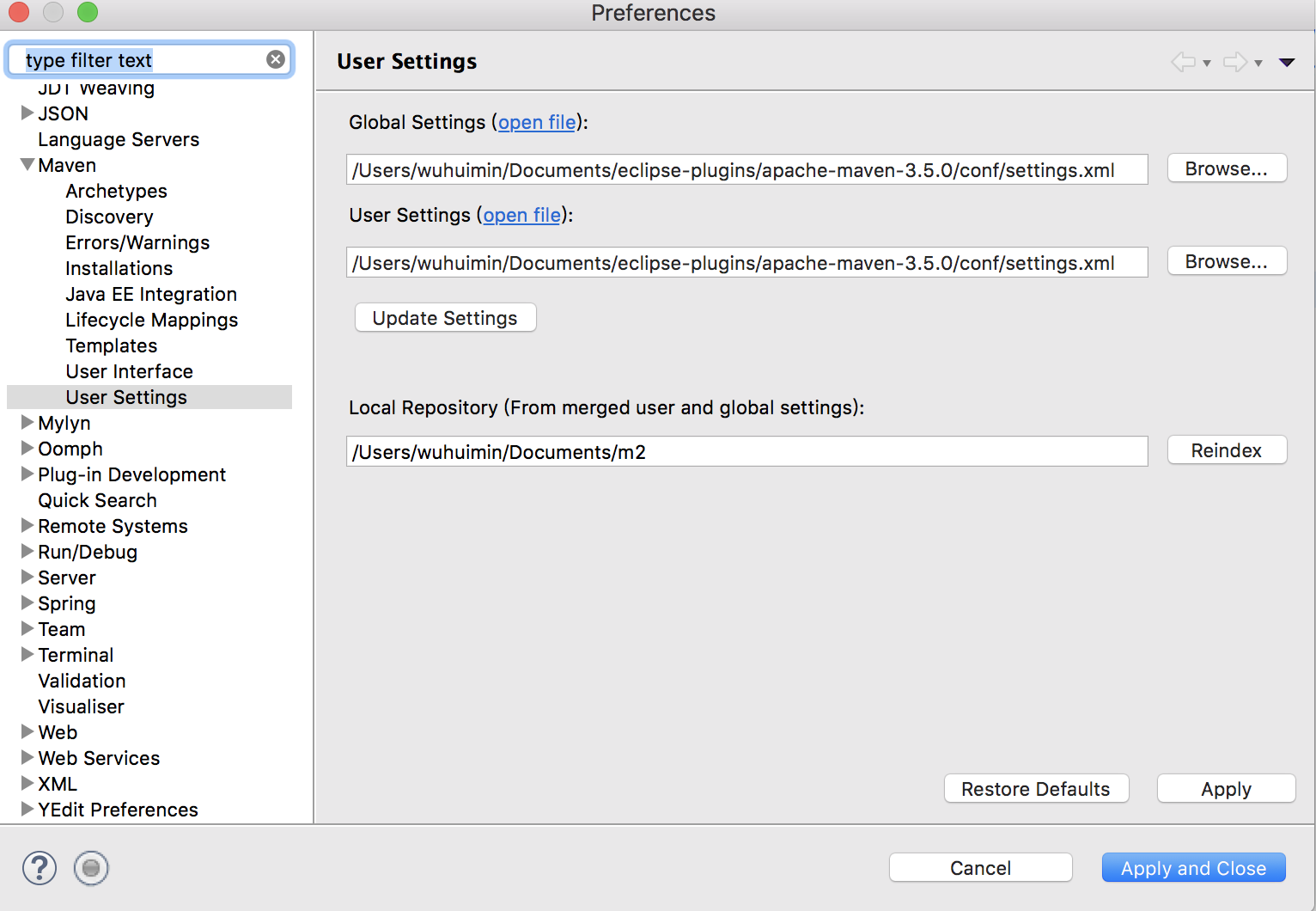The image size is (1316, 911).
Task: Expand the Terminal tree node
Action: [x=27, y=654]
